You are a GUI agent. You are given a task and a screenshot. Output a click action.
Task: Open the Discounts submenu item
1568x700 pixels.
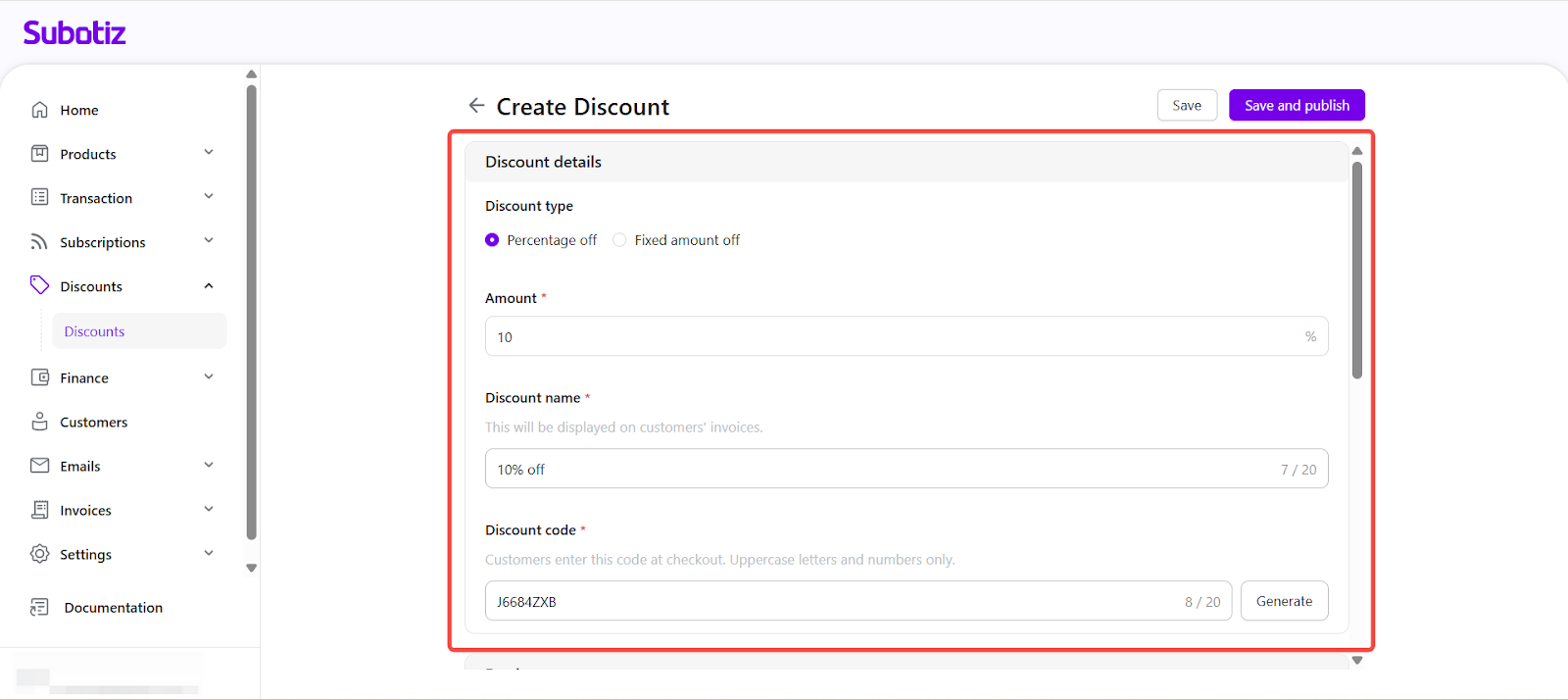[95, 331]
